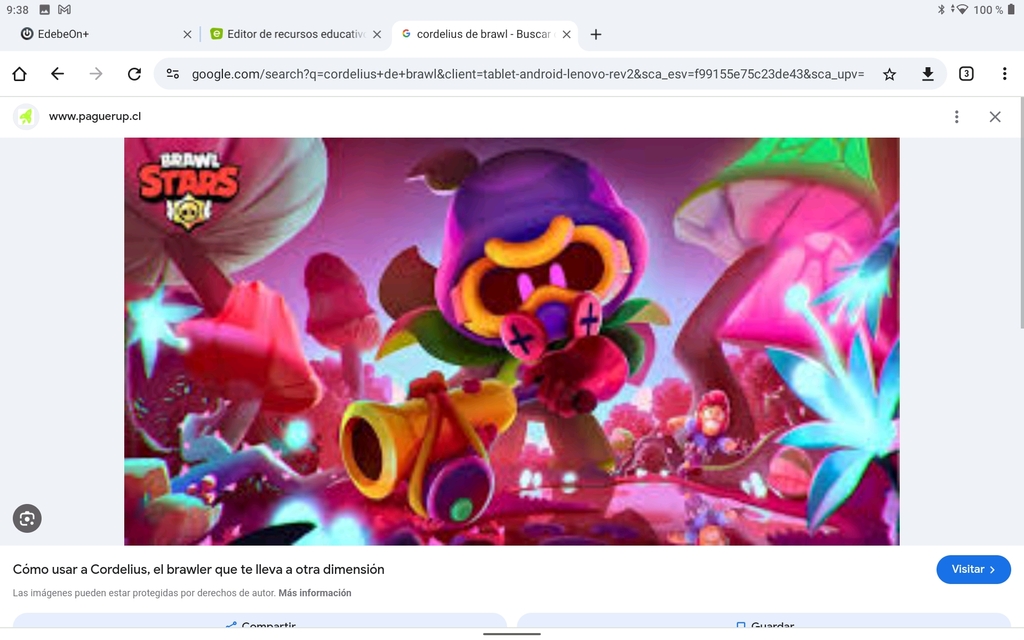
Task: Tap the 9:38 clock in status bar
Action: 18,10
